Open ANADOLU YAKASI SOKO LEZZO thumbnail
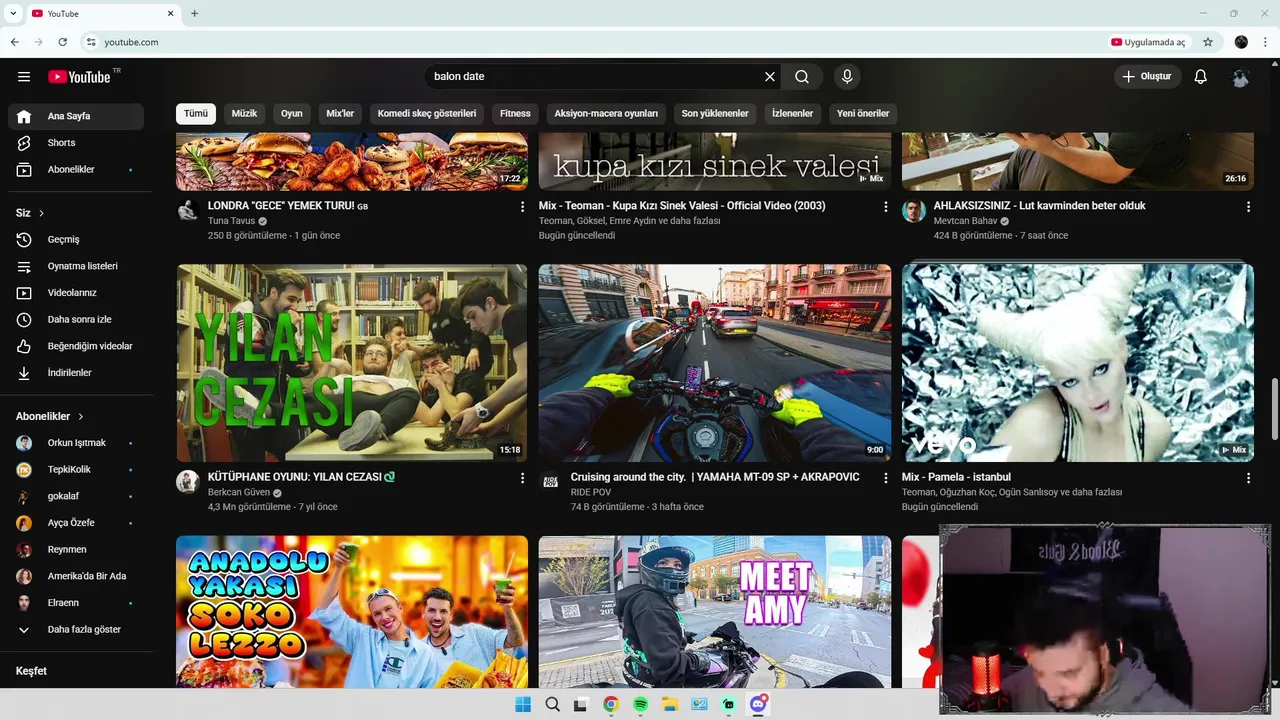Screen dimensions: 1280x720 (352, 612)
